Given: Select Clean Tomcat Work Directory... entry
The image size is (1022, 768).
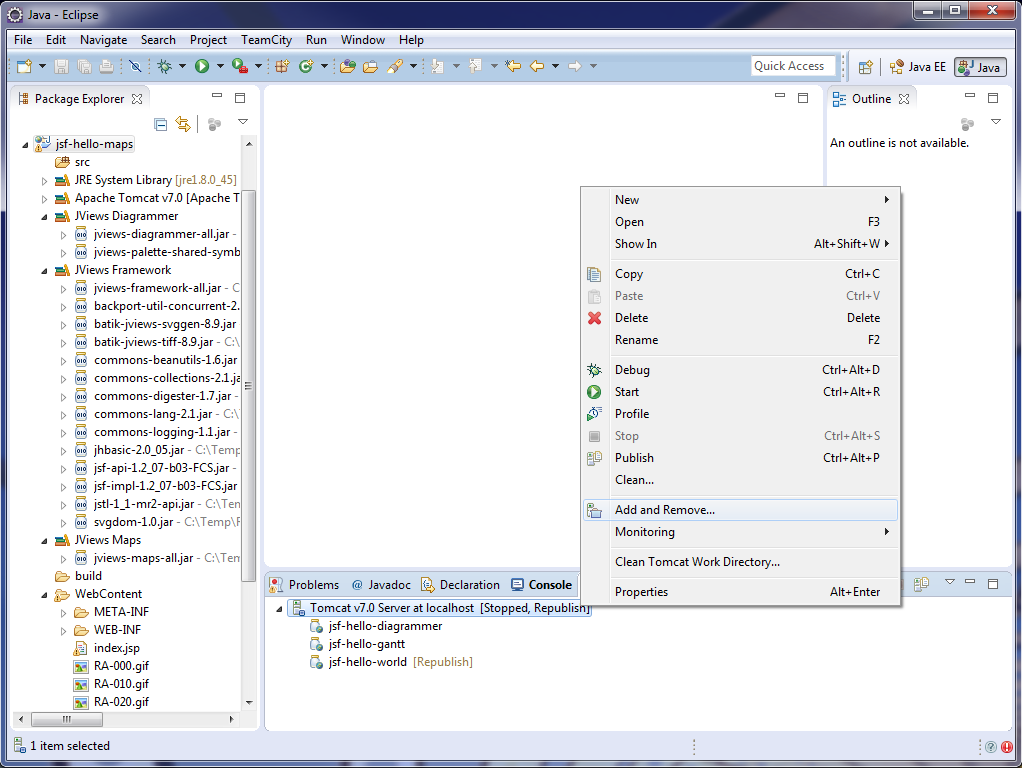Looking at the screenshot, I should (697, 562).
